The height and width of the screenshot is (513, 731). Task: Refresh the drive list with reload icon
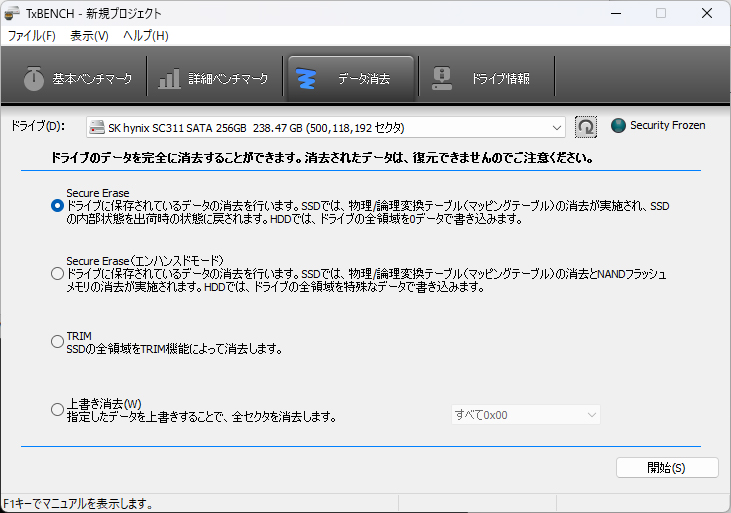[586, 127]
